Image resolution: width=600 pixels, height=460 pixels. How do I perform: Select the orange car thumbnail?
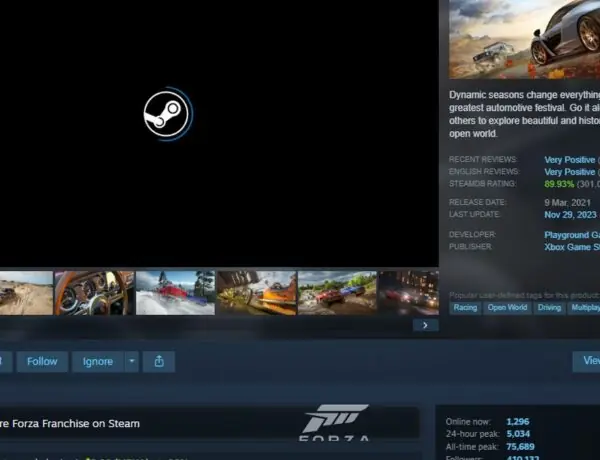coord(256,293)
